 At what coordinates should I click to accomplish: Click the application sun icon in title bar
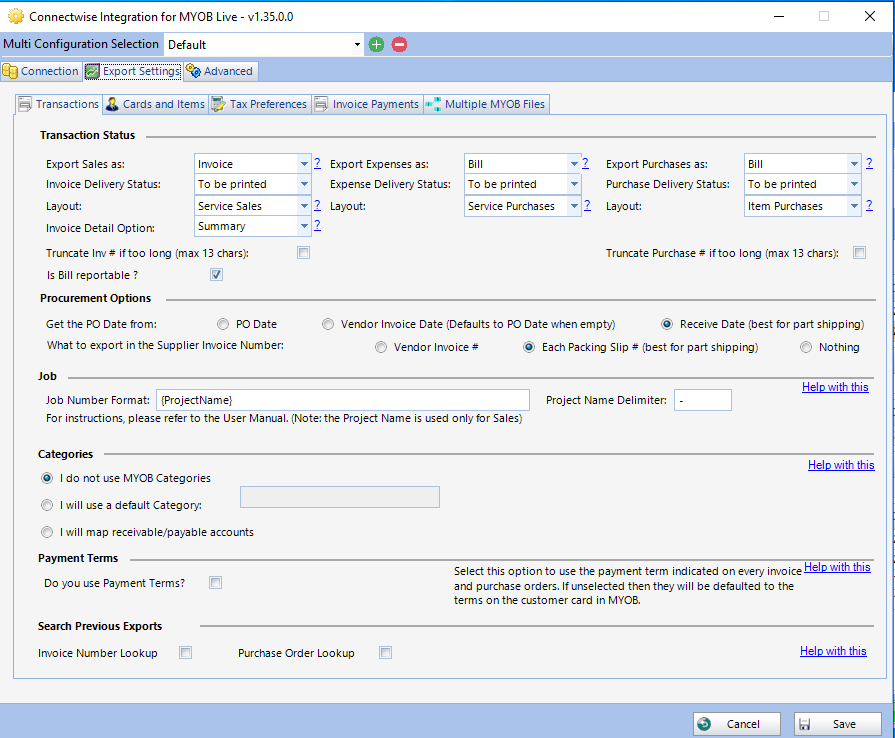[x=15, y=16]
